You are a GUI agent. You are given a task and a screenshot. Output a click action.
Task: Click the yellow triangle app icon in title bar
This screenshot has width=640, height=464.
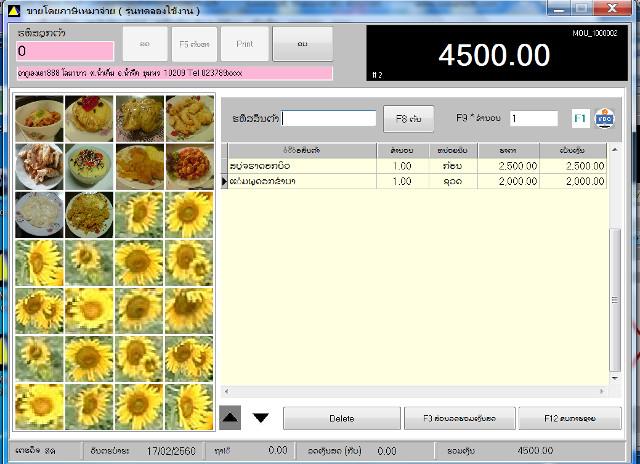pyautogui.click(x=13, y=11)
